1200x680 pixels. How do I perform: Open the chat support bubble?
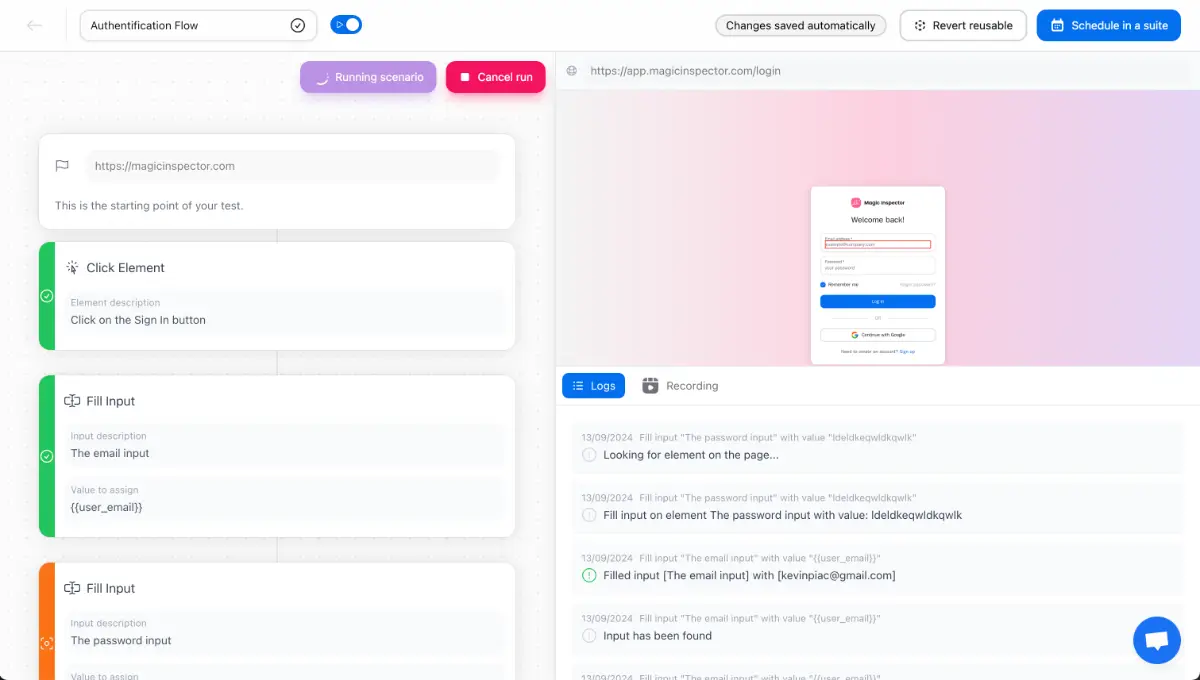click(x=1157, y=640)
